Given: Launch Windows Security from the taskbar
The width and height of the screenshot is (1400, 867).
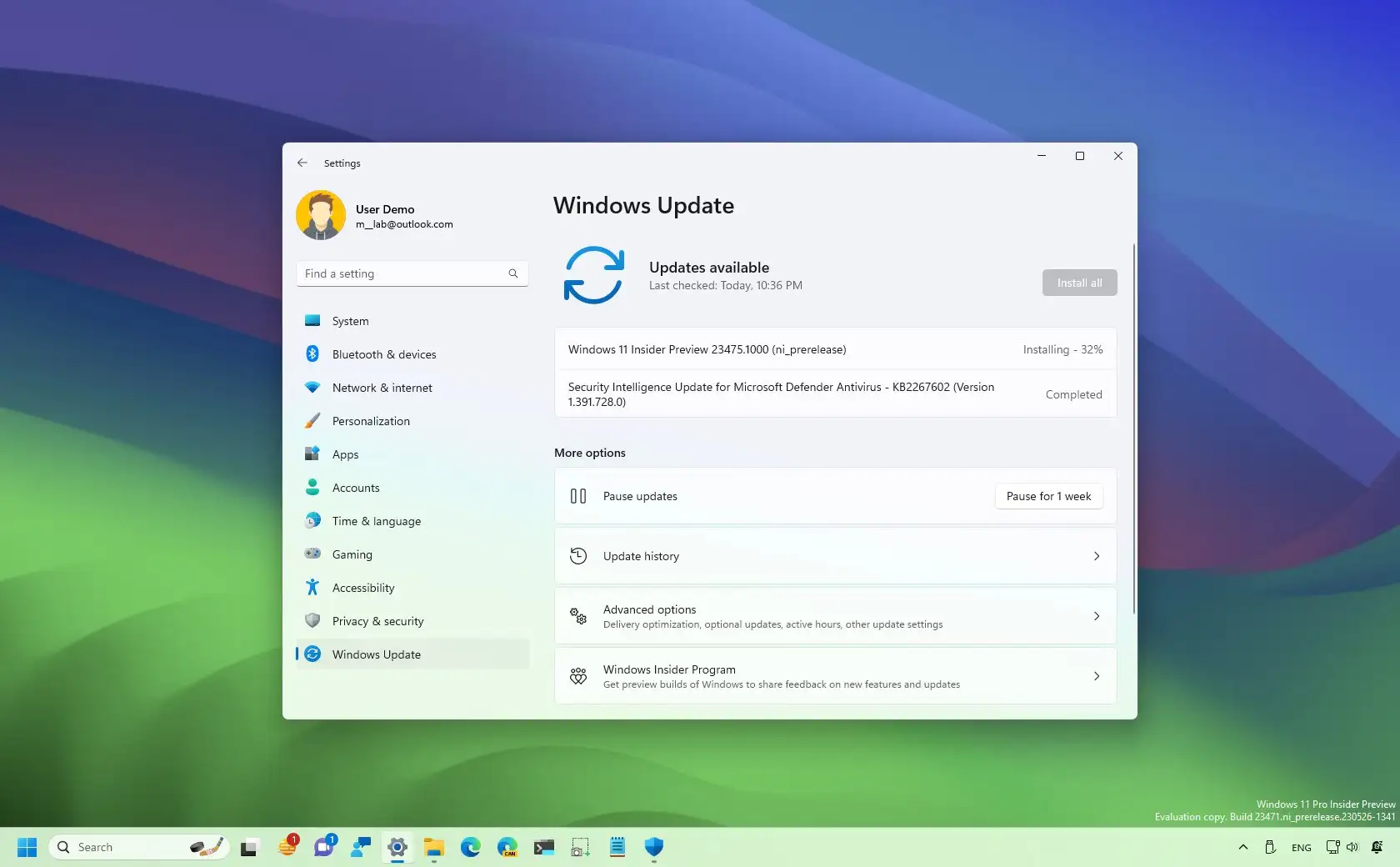Looking at the screenshot, I should click(653, 847).
